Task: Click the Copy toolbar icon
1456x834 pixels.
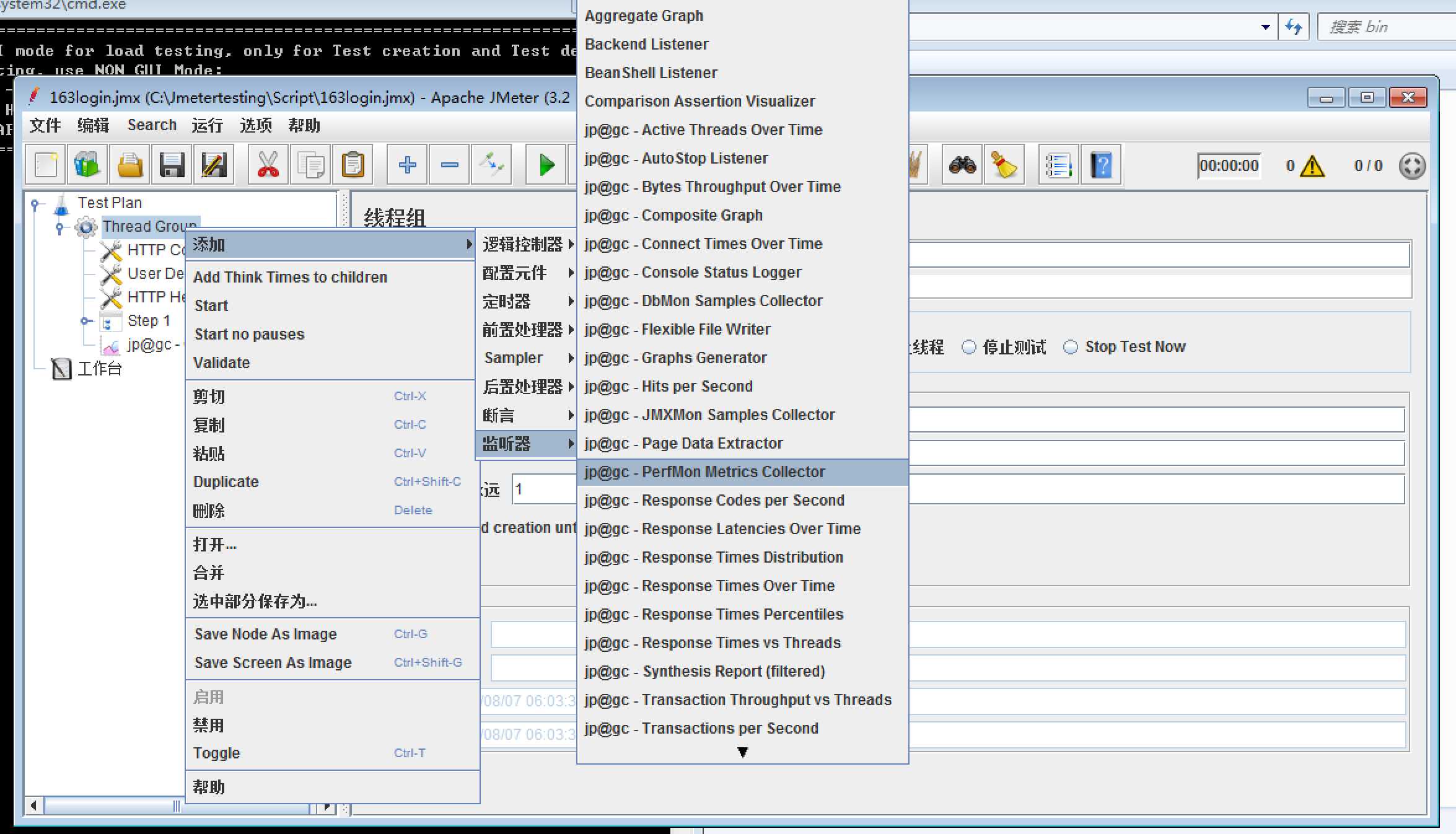Action: pyautogui.click(x=310, y=165)
